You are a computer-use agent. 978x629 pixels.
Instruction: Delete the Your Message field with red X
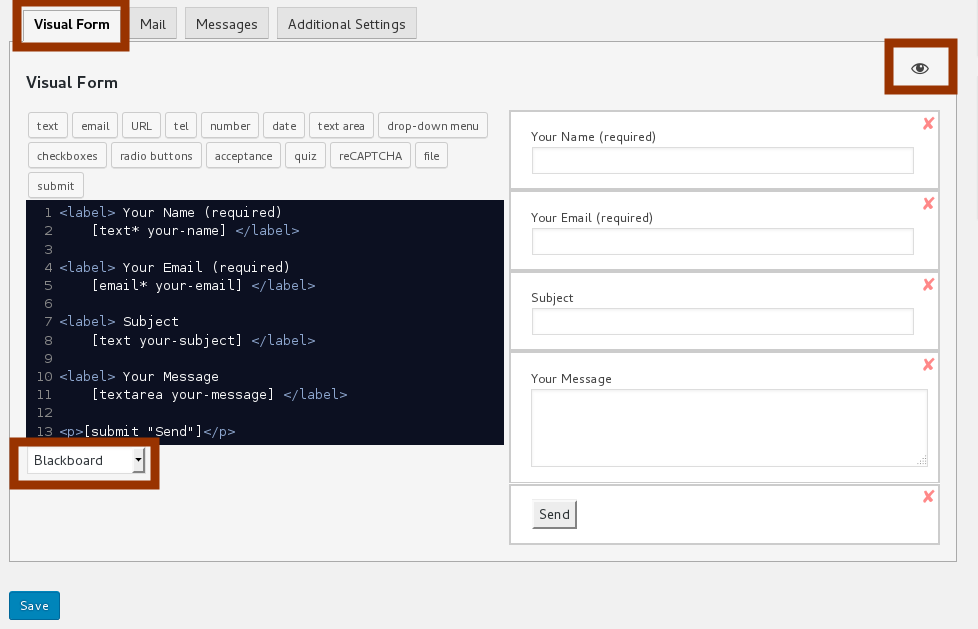pyautogui.click(x=928, y=364)
